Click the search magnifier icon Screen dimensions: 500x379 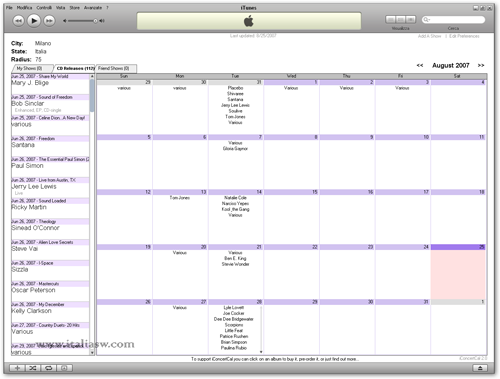coord(426,20)
